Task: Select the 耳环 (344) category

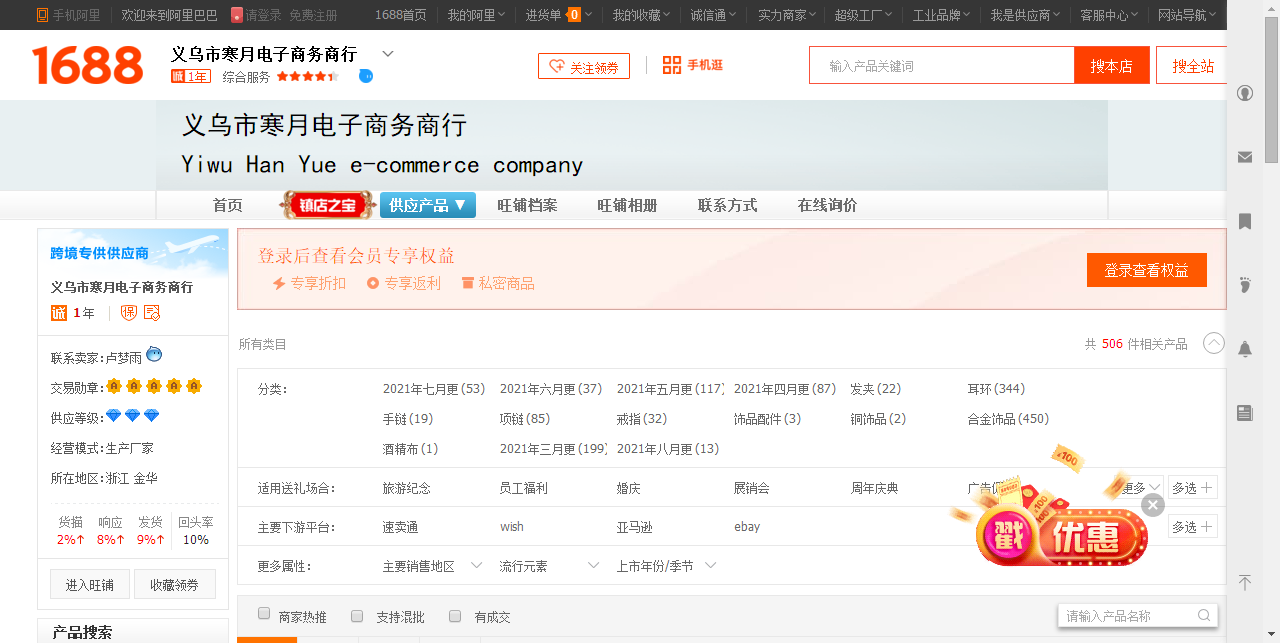Action: pyautogui.click(x=996, y=389)
